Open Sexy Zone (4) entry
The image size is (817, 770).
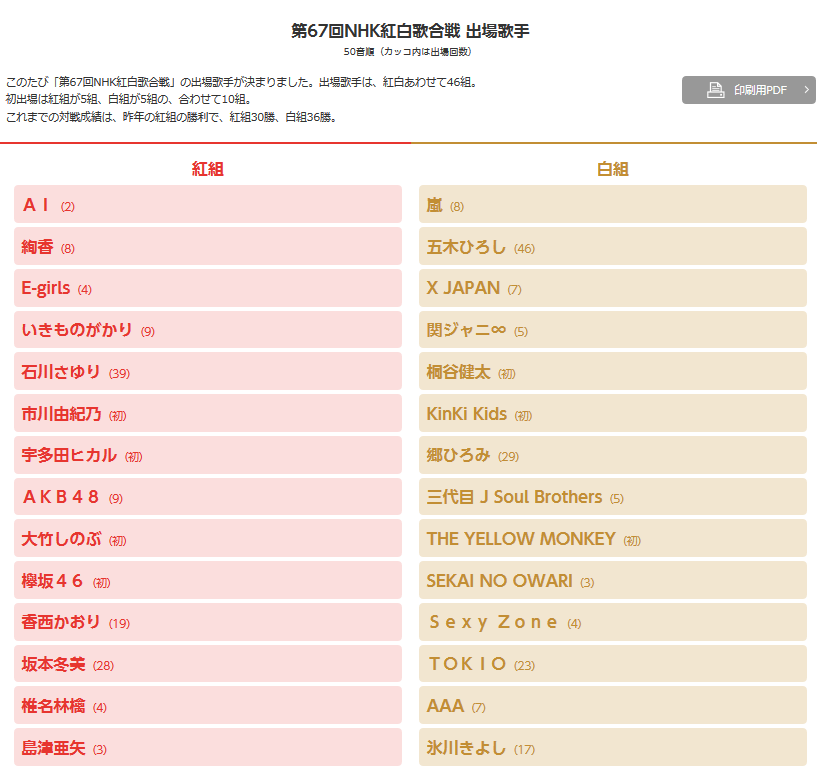coord(613,623)
